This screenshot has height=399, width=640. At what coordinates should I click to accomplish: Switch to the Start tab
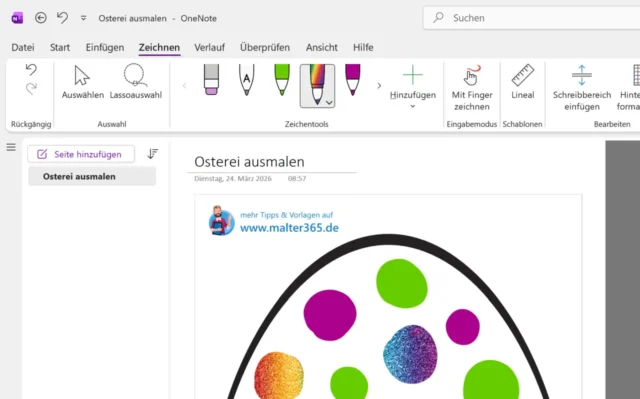coord(60,47)
